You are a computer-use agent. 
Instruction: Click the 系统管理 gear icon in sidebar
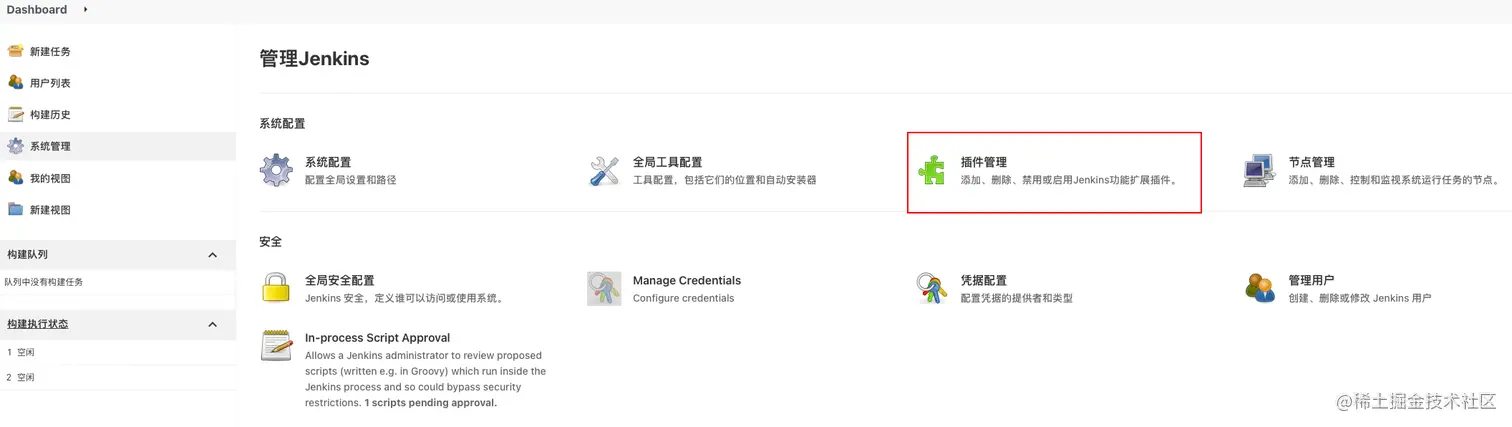[15, 146]
